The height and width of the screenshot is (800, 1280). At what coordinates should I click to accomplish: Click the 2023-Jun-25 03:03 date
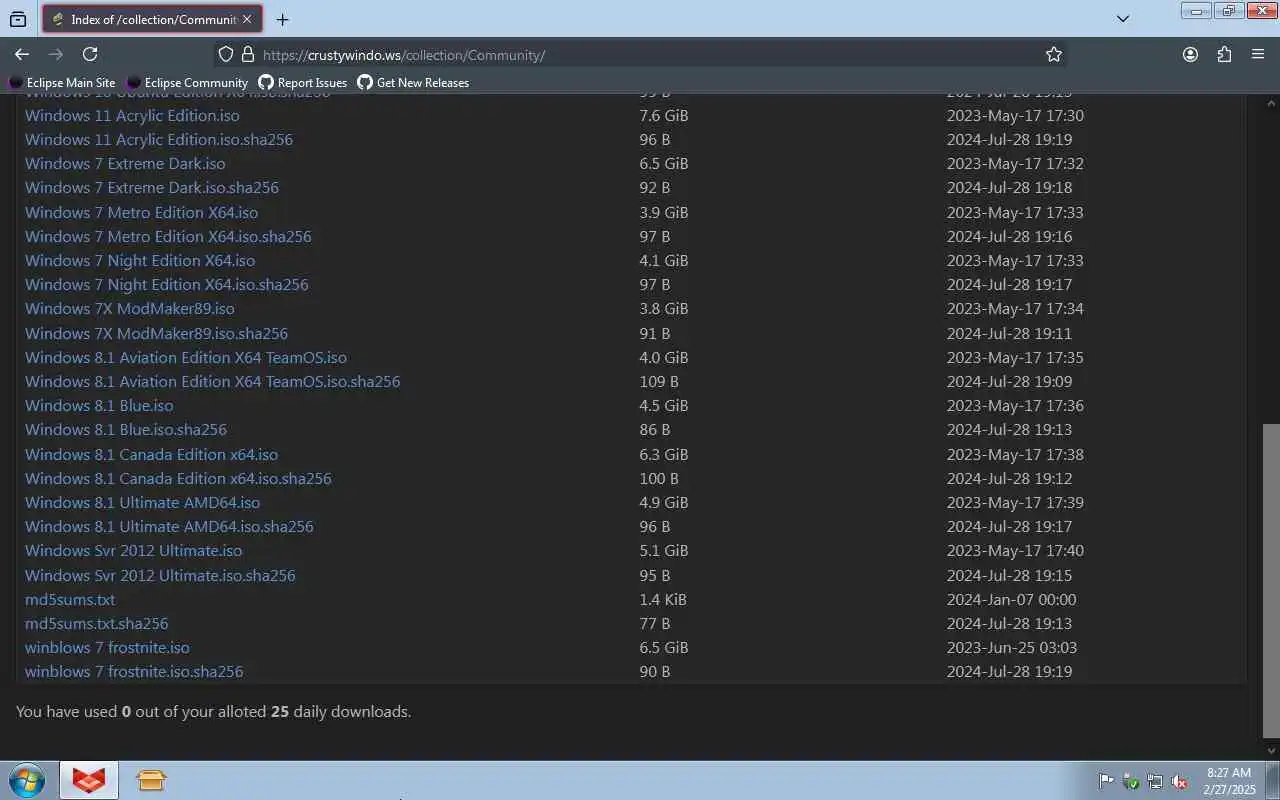point(1012,647)
